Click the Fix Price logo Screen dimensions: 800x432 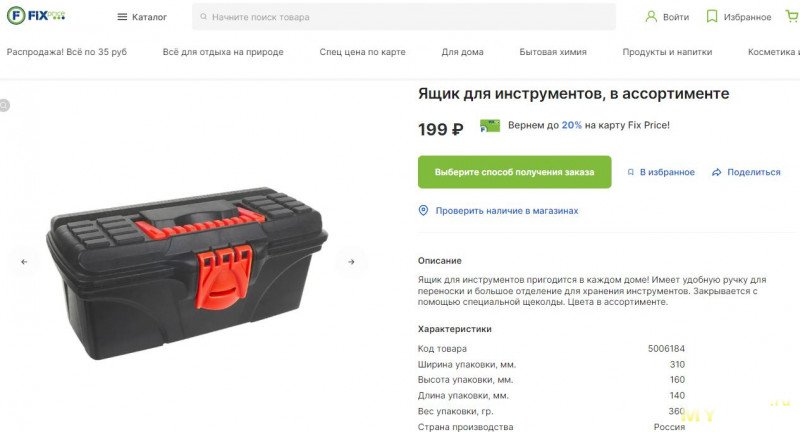click(36, 16)
